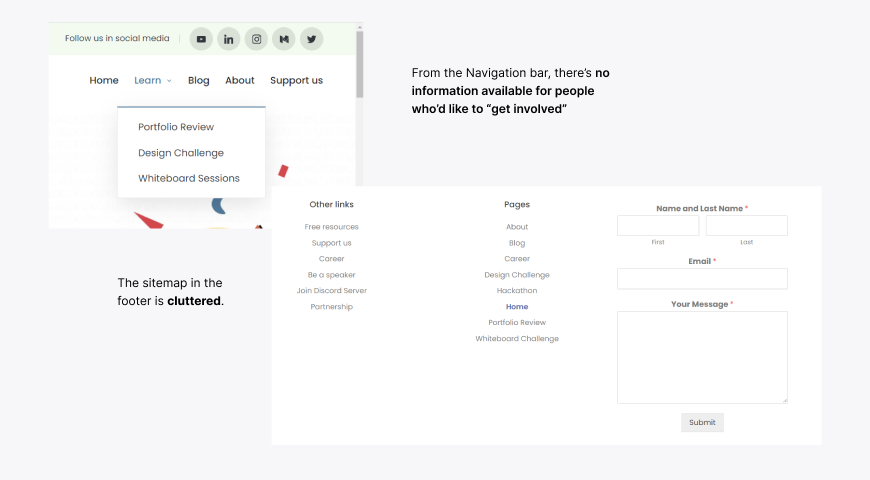Image resolution: width=870 pixels, height=480 pixels.
Task: Open Support us under Other links
Action: pyautogui.click(x=331, y=243)
